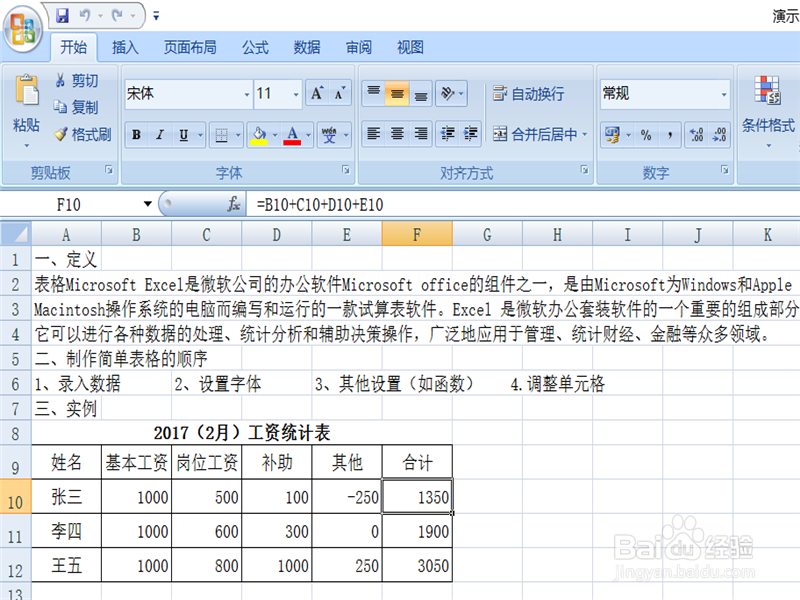Copy the selection using 复制
This screenshot has width=800, height=600.
77,107
